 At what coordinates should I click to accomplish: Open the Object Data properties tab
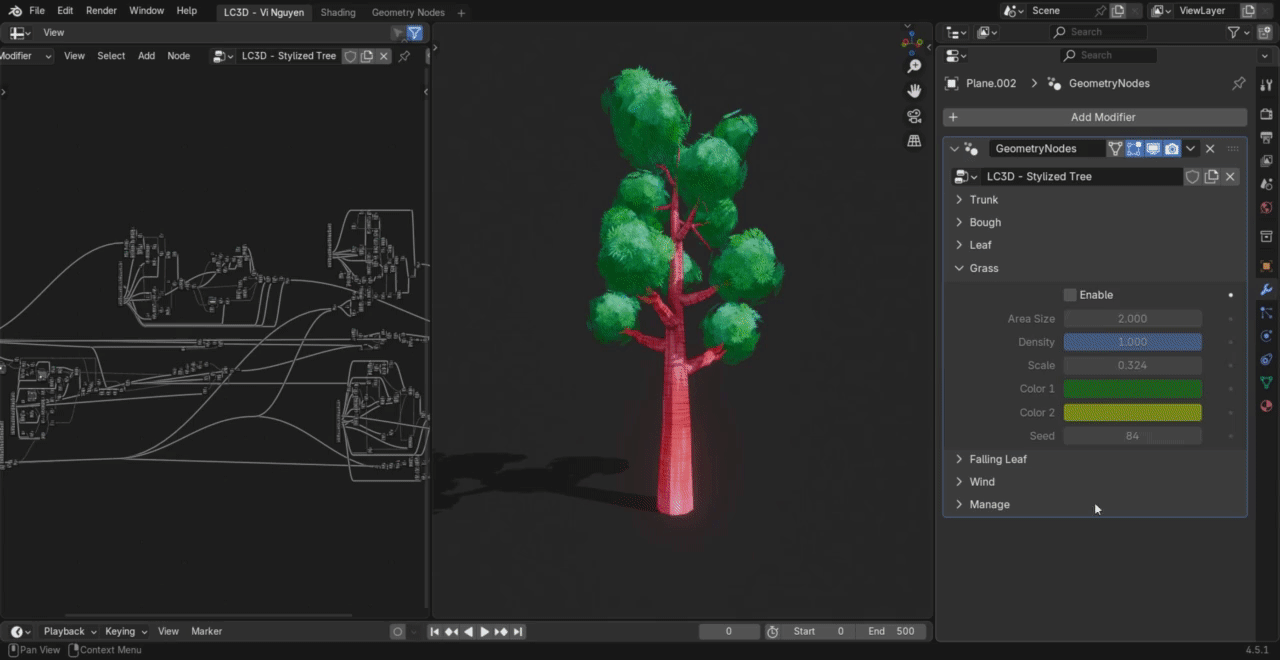pos(1266,382)
